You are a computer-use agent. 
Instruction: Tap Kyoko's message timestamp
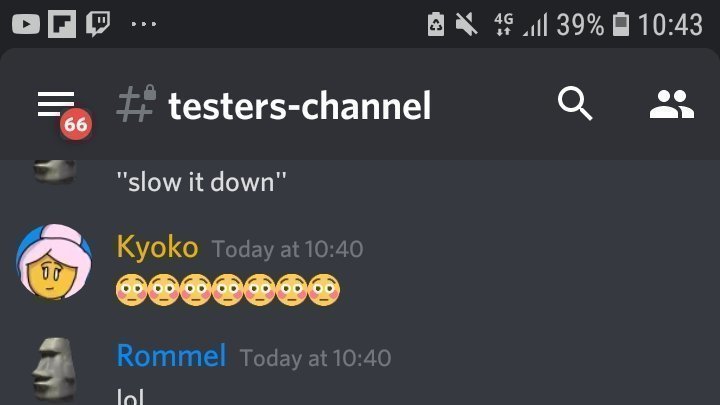tap(287, 249)
